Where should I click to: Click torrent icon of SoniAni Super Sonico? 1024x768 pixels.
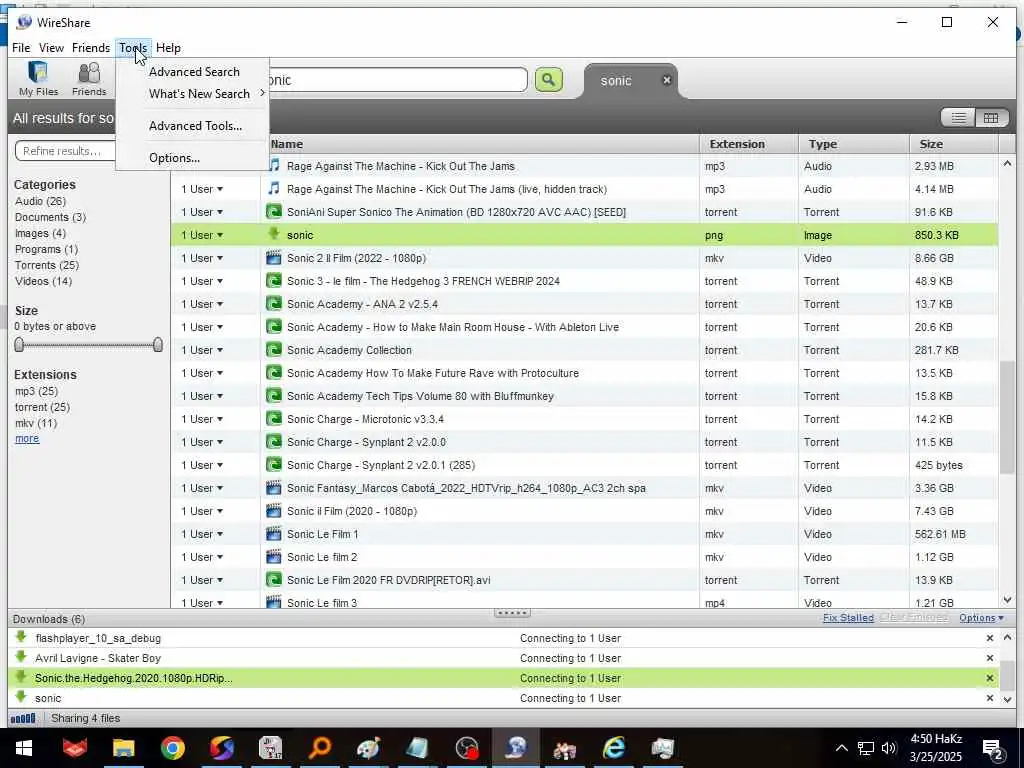[x=274, y=212]
